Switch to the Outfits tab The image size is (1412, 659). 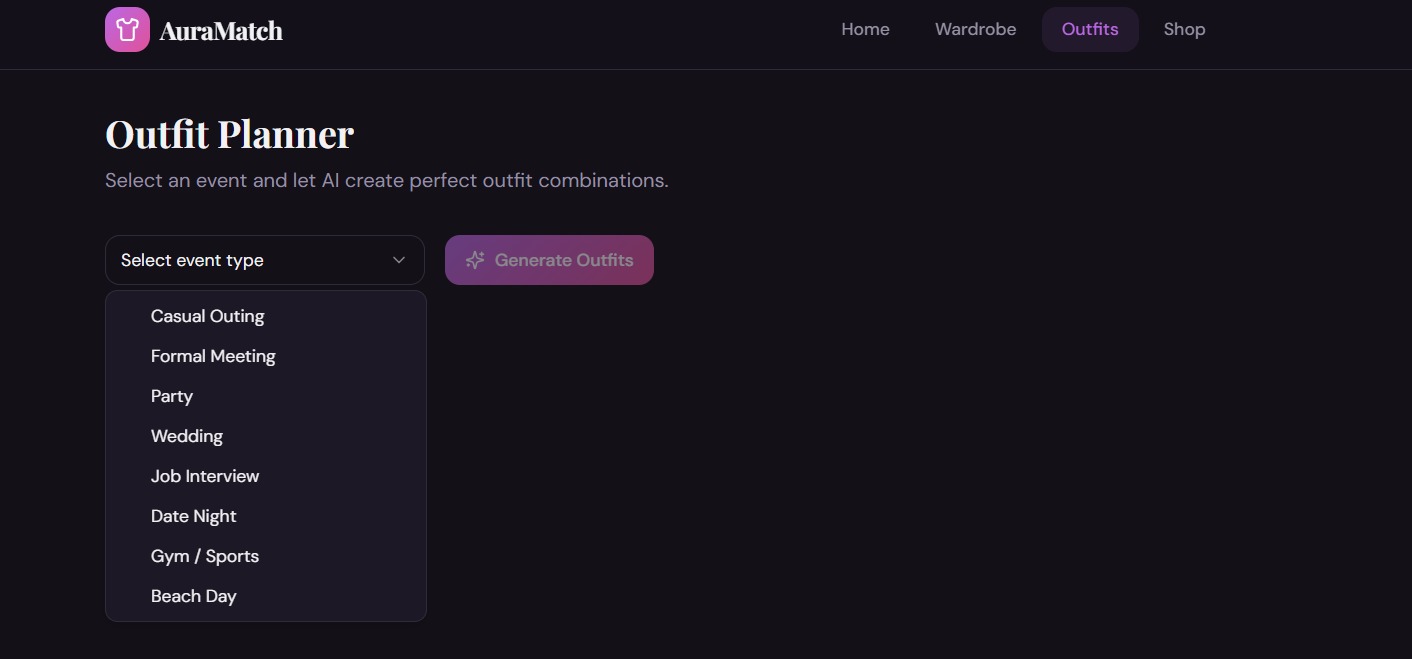[x=1090, y=29]
